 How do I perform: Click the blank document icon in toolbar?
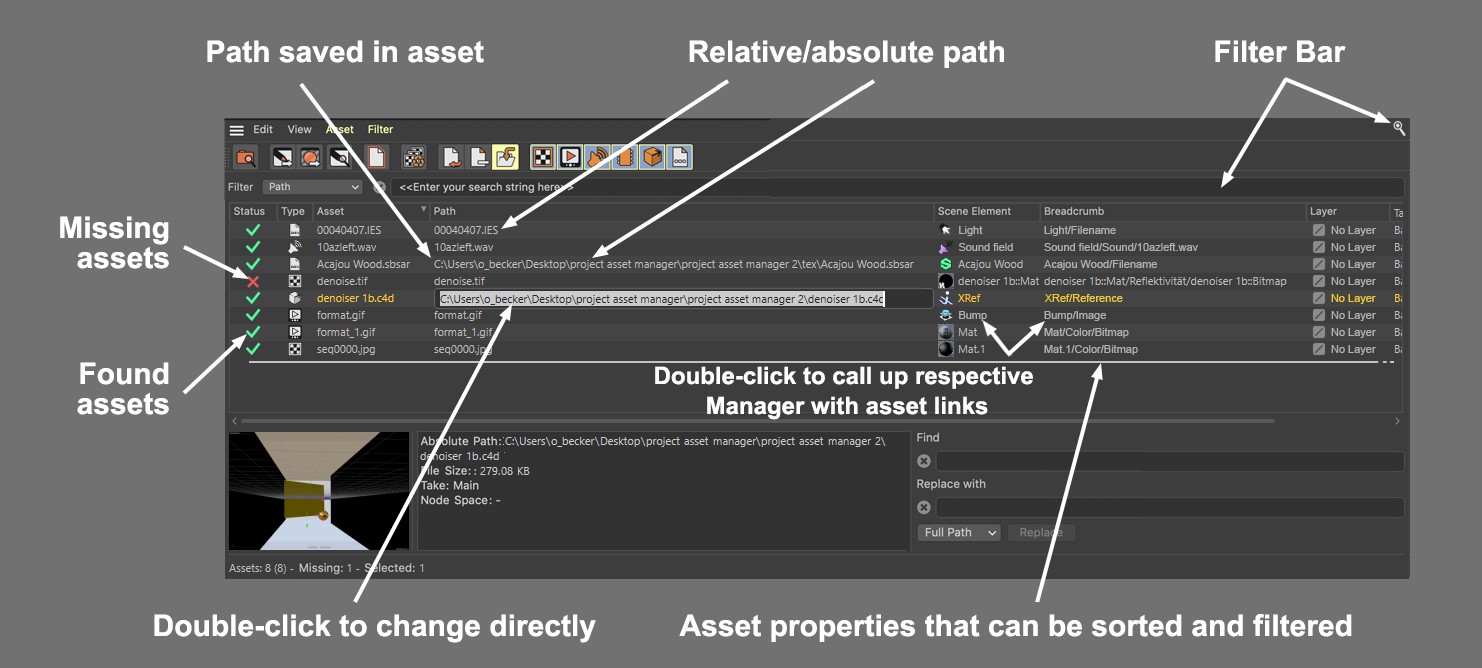click(376, 157)
